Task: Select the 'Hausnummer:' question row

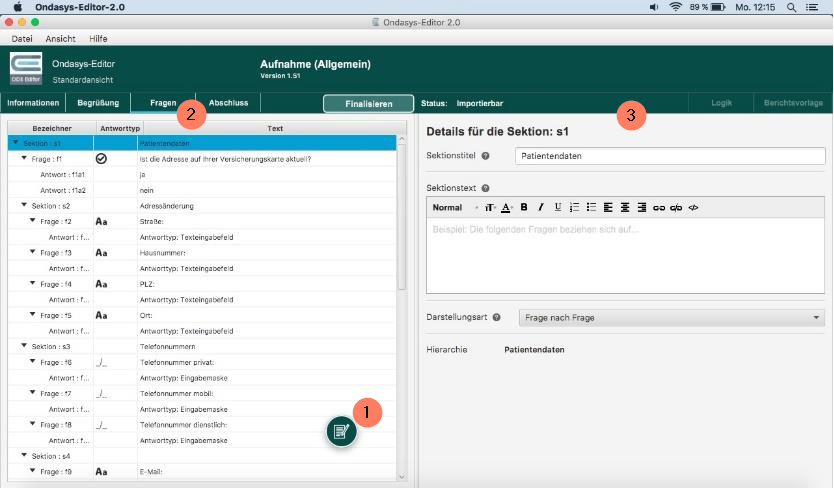Action: pos(202,253)
